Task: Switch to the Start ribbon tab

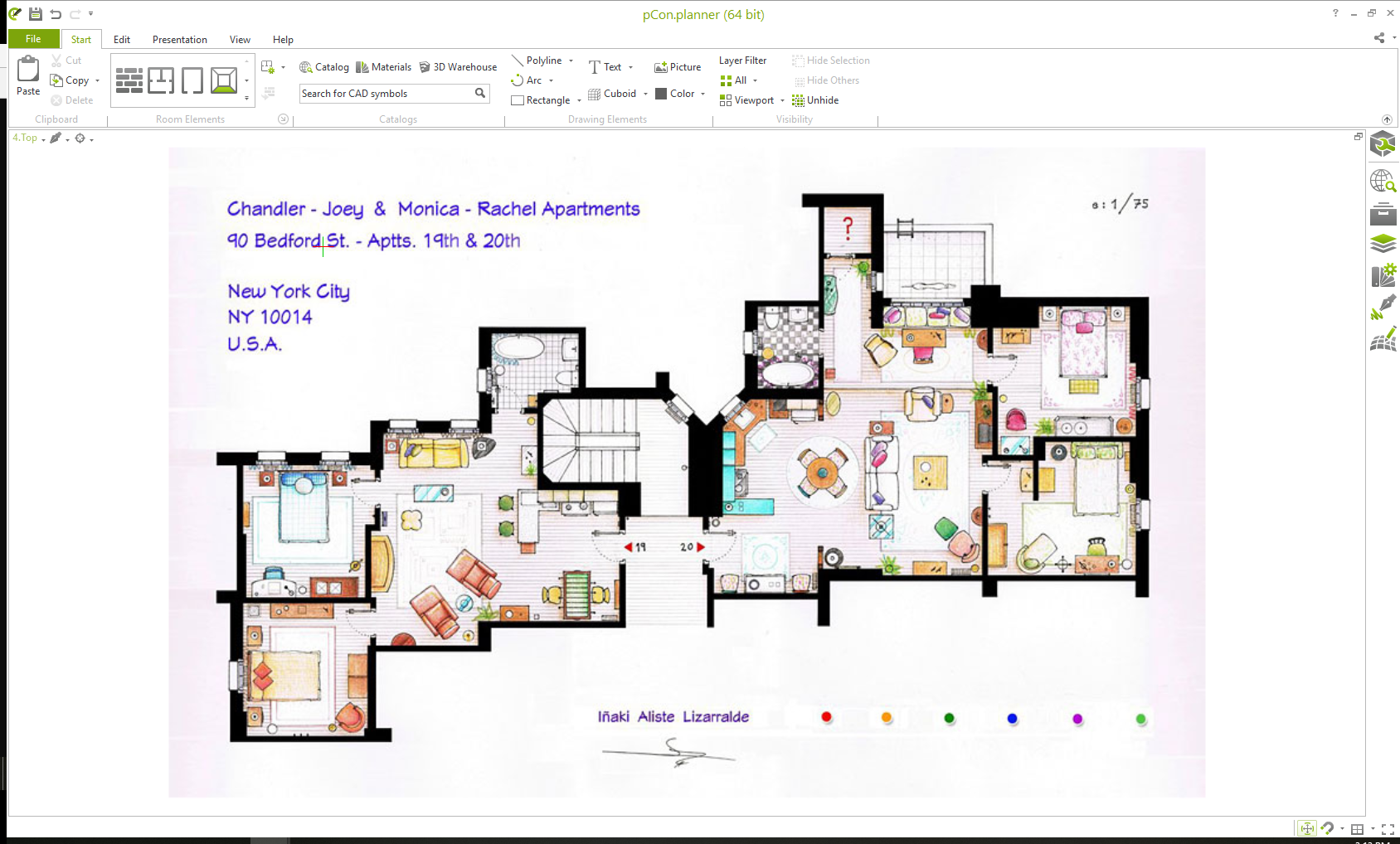Action: click(x=81, y=39)
